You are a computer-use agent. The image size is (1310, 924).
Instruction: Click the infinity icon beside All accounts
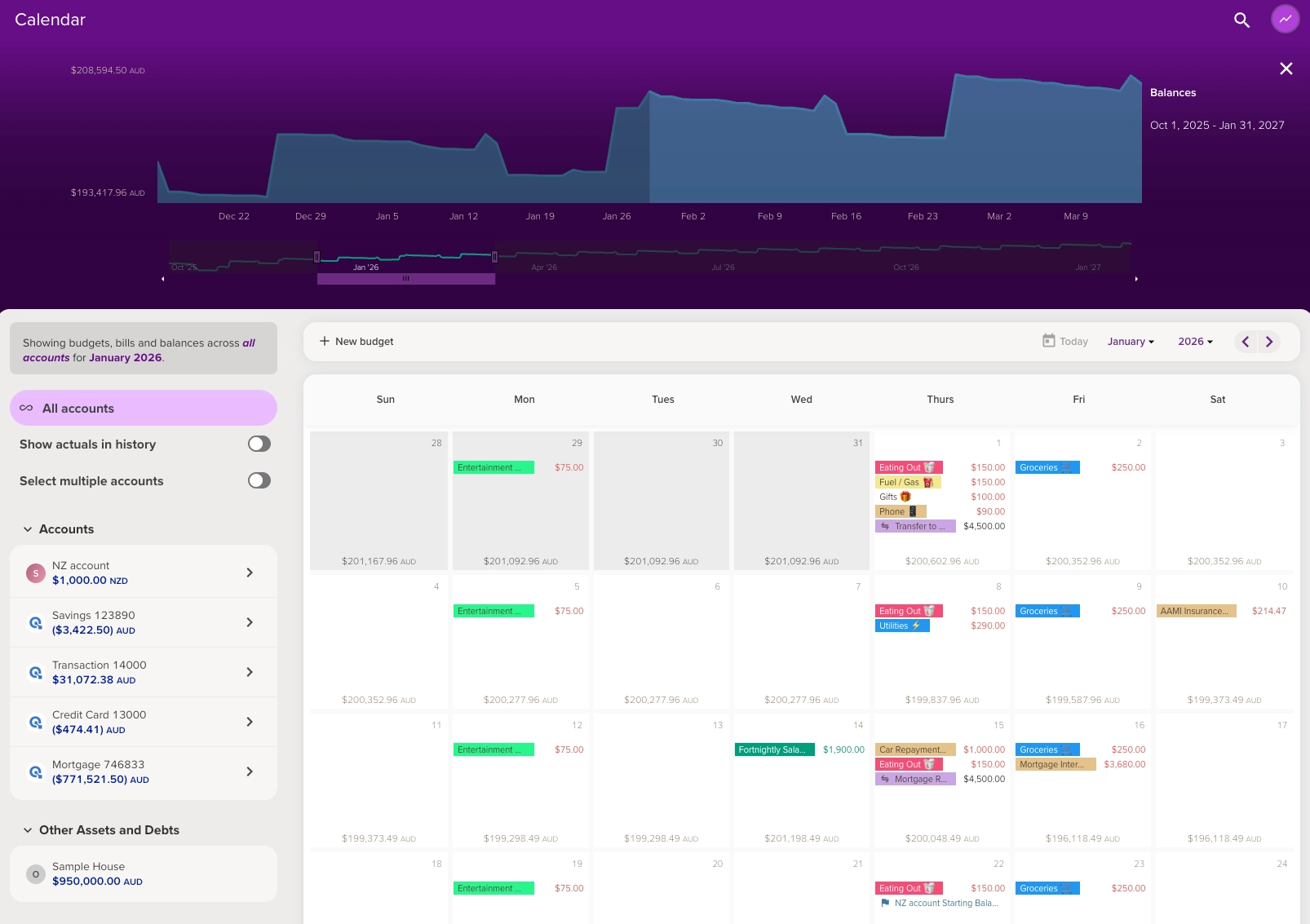click(x=26, y=408)
